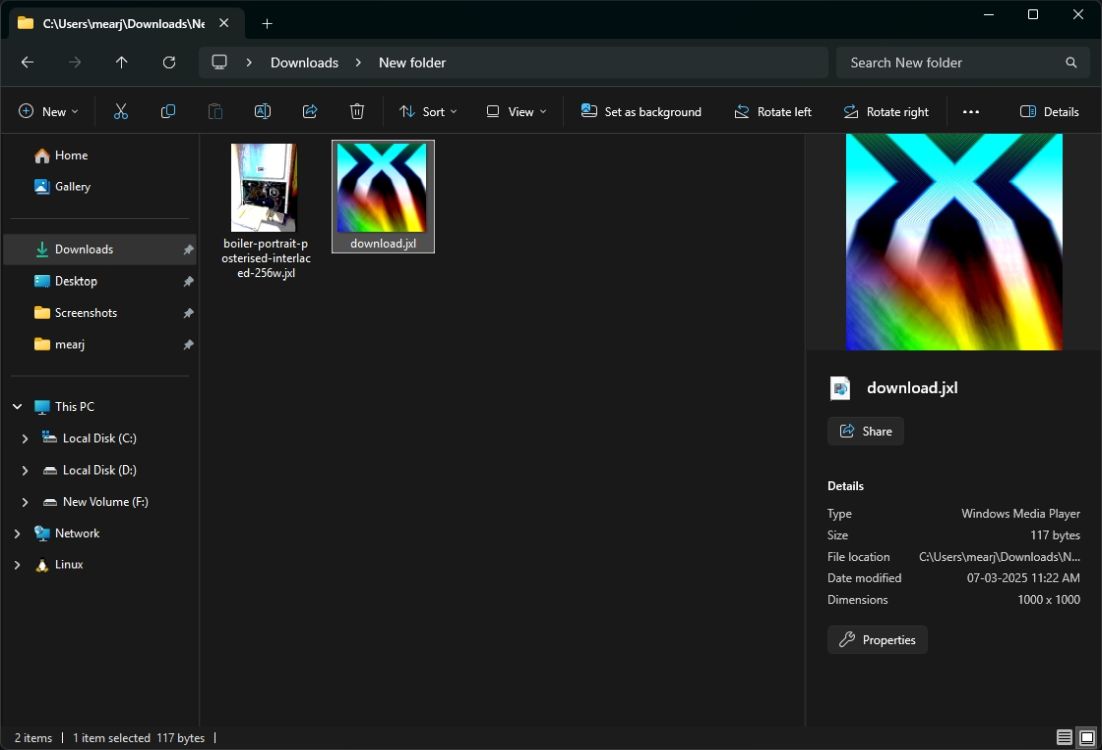The image size is (1102, 750).
Task: Select Downloads in the breadcrumb bar
Action: pos(304,62)
